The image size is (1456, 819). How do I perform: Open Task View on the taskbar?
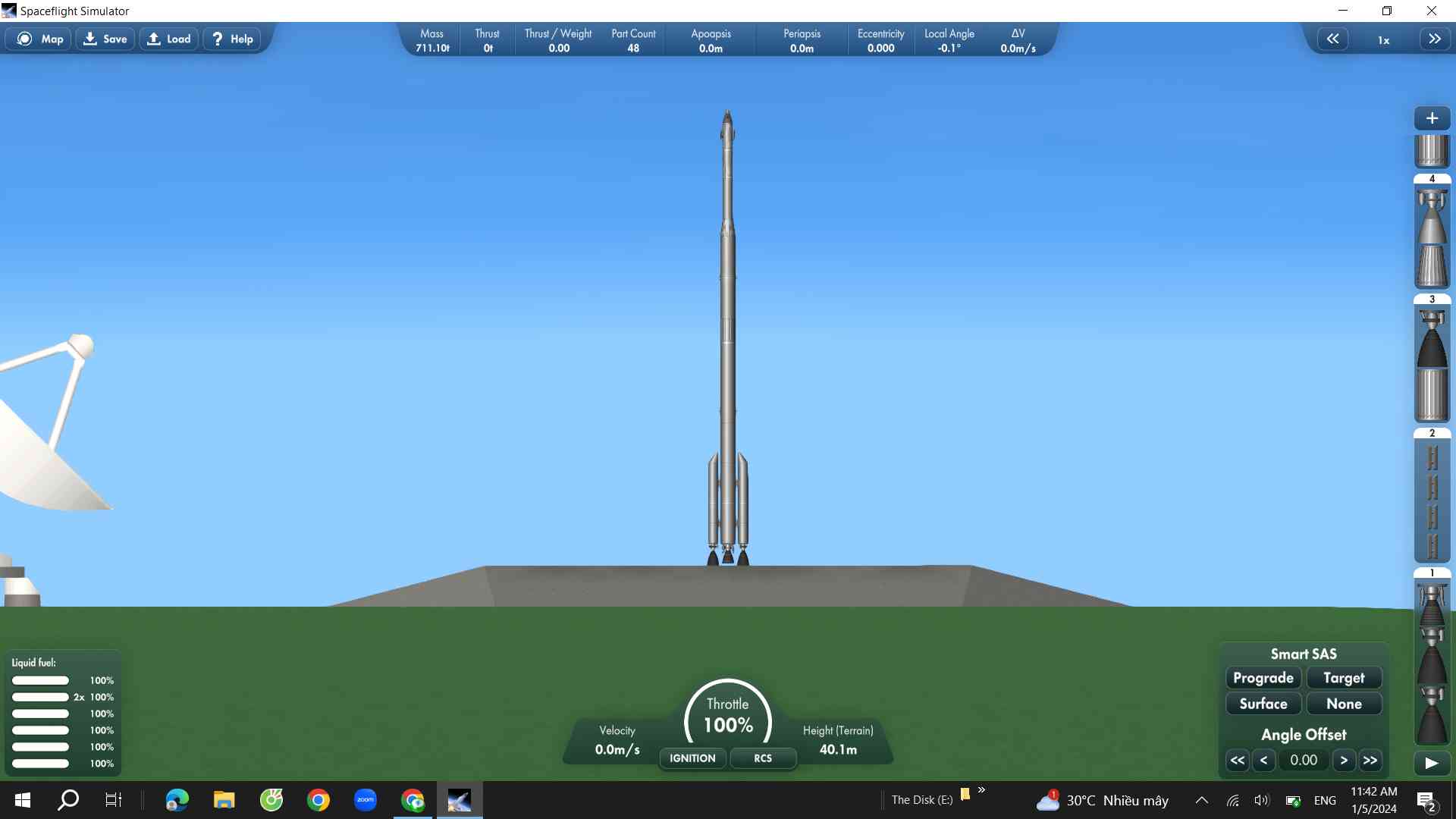tap(113, 800)
